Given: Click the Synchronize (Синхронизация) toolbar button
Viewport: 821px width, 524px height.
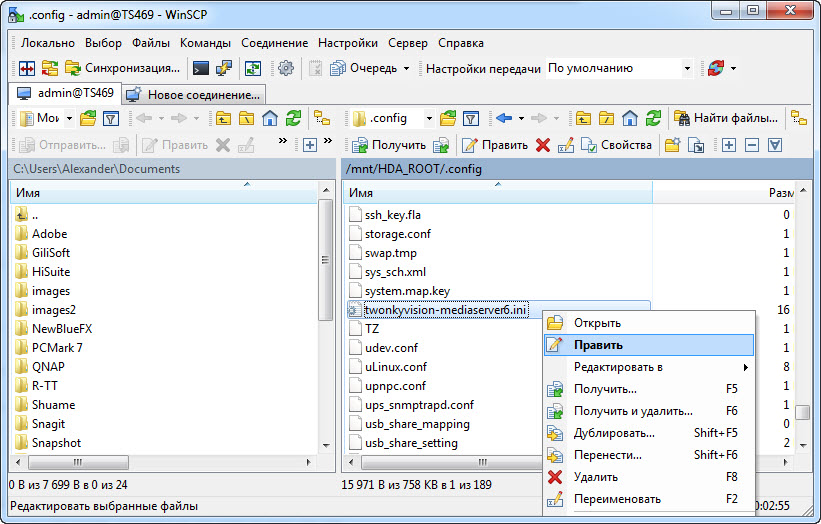Looking at the screenshot, I should click(122, 68).
